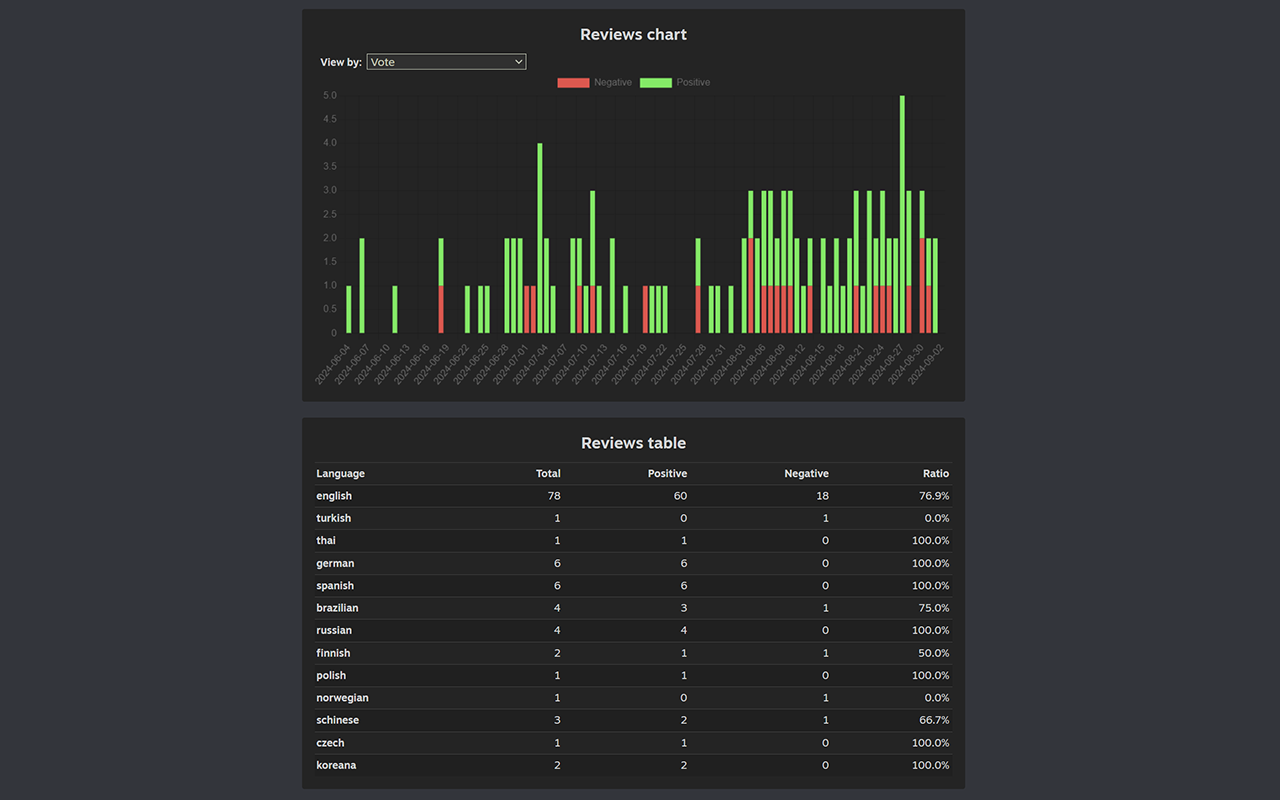Expand the Vote selection combo box

pyautogui.click(x=446, y=61)
